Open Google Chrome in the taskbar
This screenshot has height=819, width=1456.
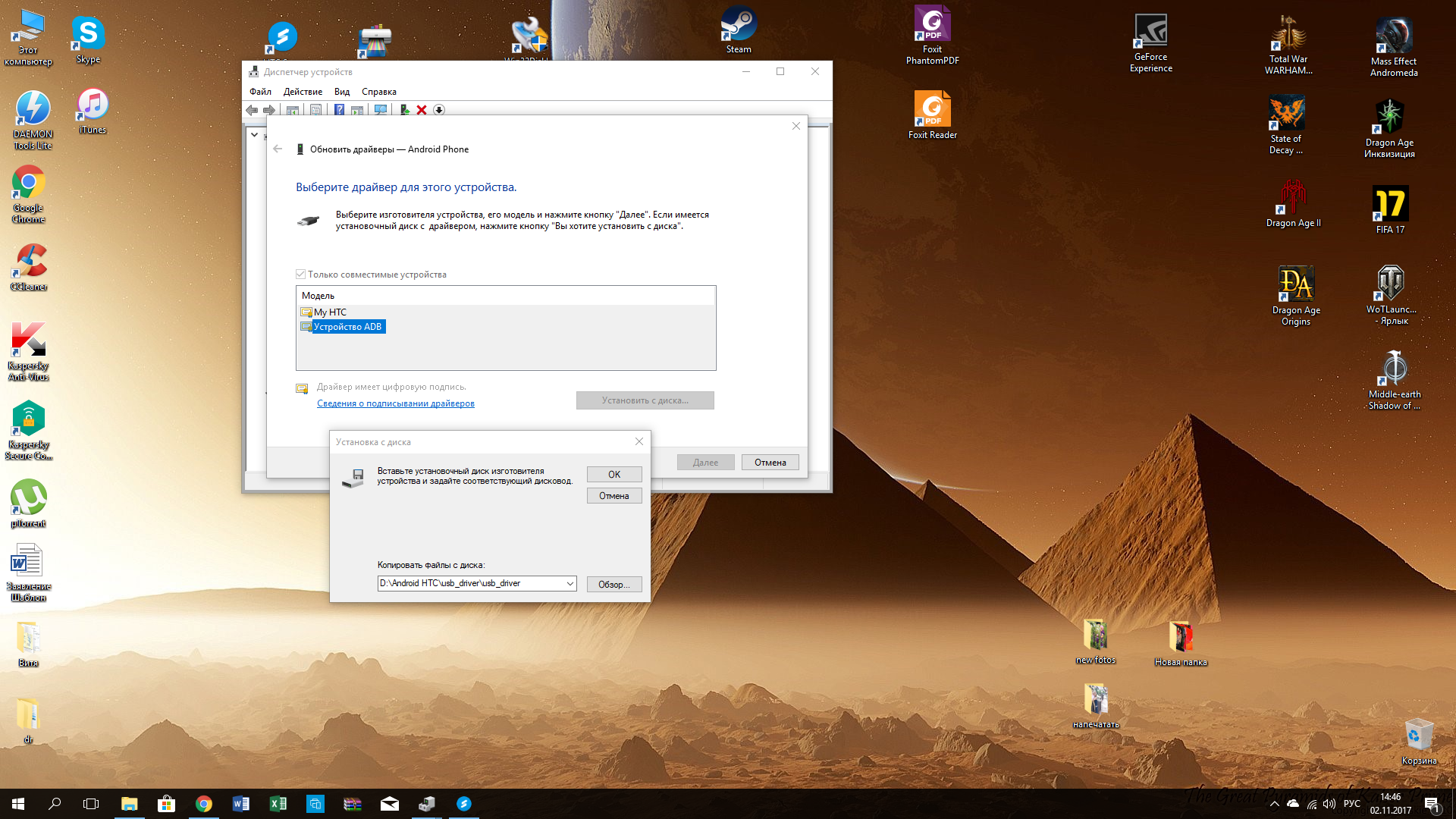[x=203, y=804]
